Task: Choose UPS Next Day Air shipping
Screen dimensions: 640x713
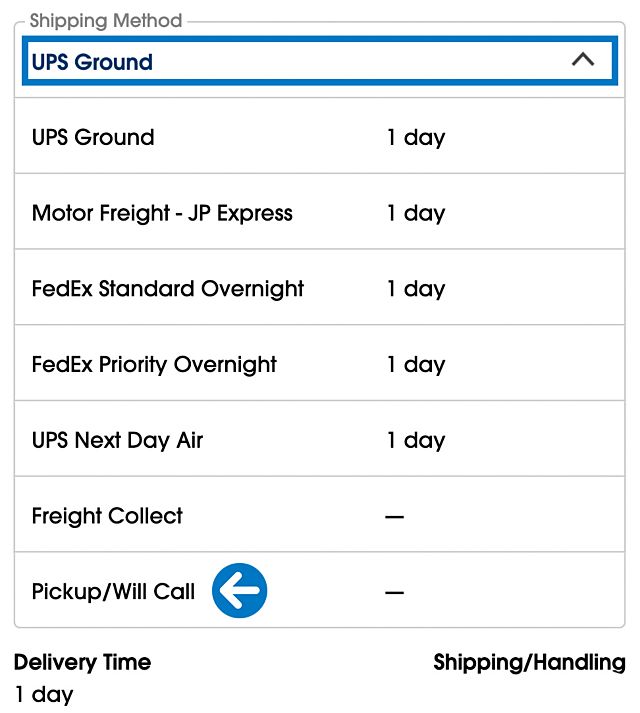Action: pos(117,441)
